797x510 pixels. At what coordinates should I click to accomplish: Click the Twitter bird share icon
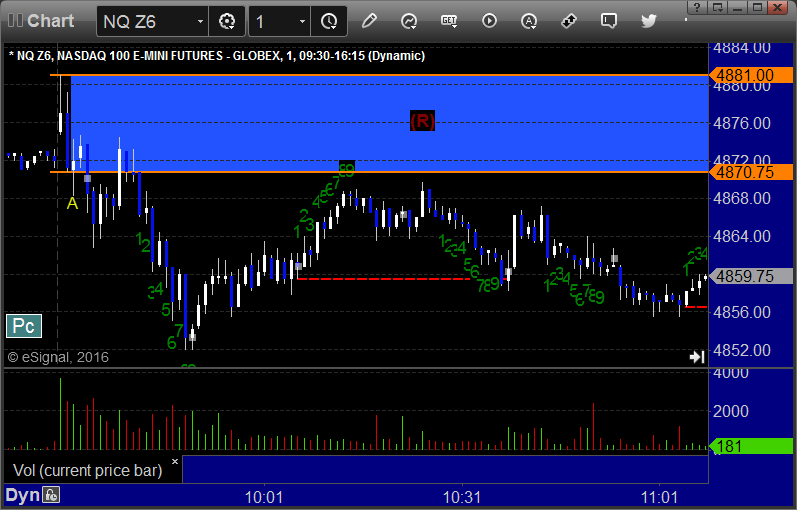pos(649,21)
